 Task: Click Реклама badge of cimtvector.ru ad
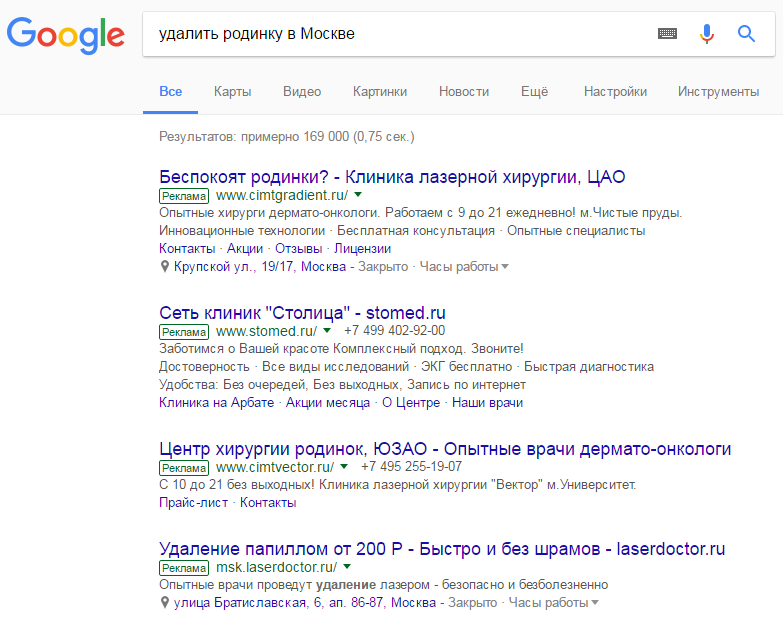(x=184, y=468)
